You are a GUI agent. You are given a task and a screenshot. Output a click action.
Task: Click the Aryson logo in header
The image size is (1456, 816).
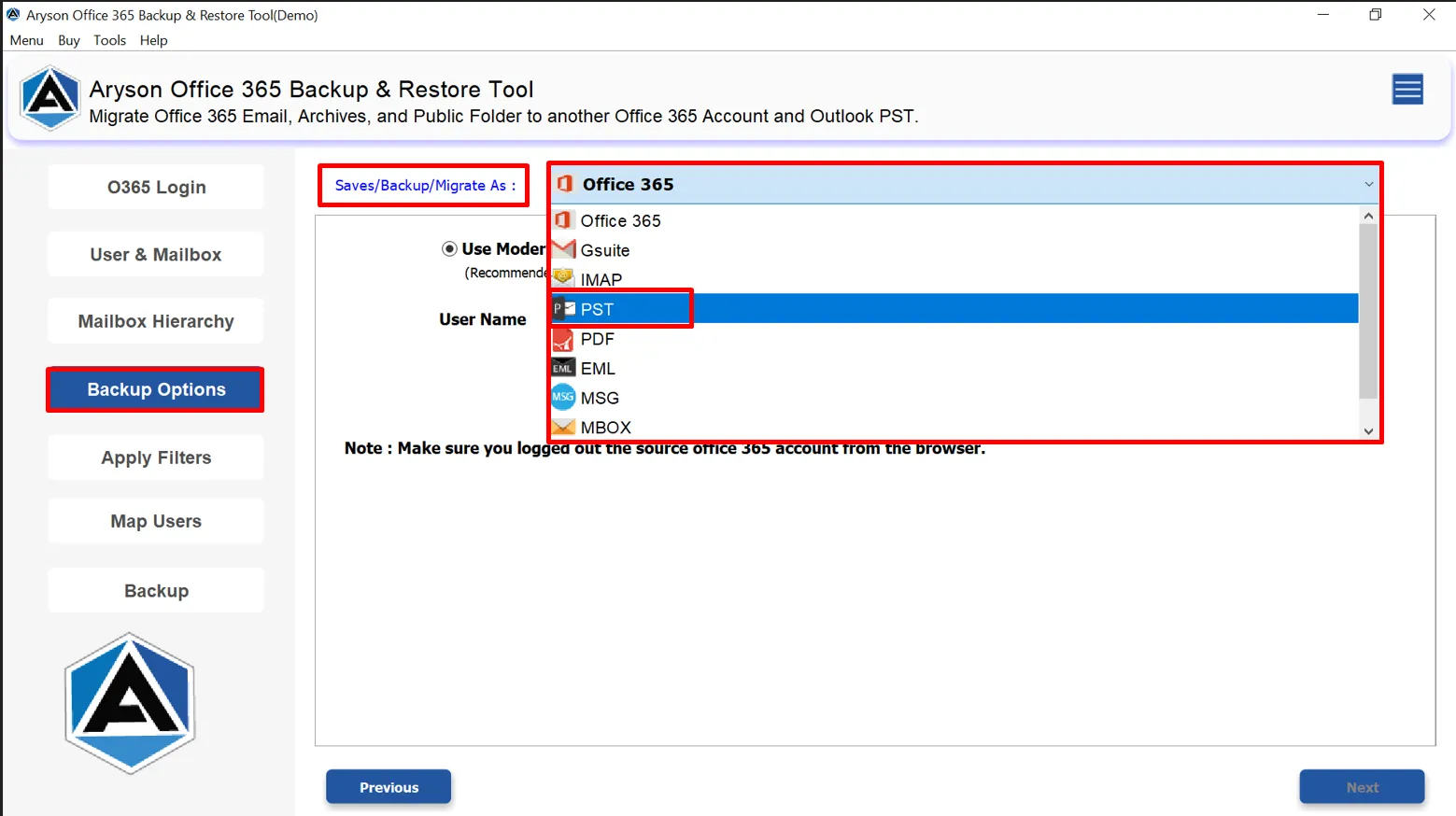[x=50, y=98]
